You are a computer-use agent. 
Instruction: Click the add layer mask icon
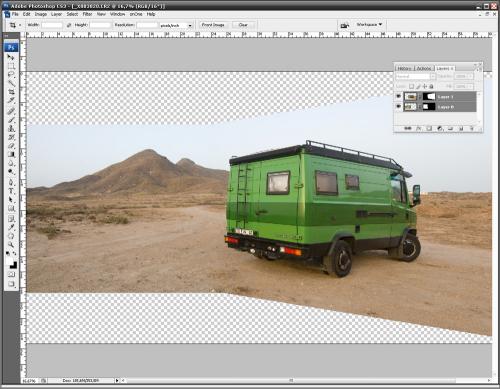pyautogui.click(x=429, y=128)
